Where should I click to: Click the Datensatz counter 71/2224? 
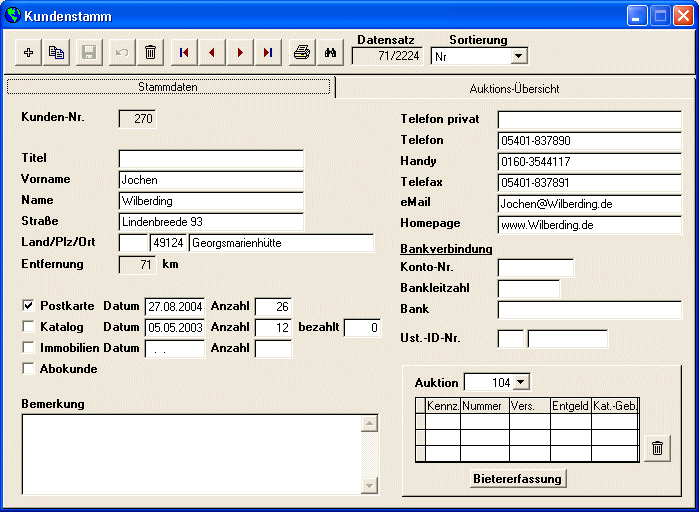tap(387, 56)
